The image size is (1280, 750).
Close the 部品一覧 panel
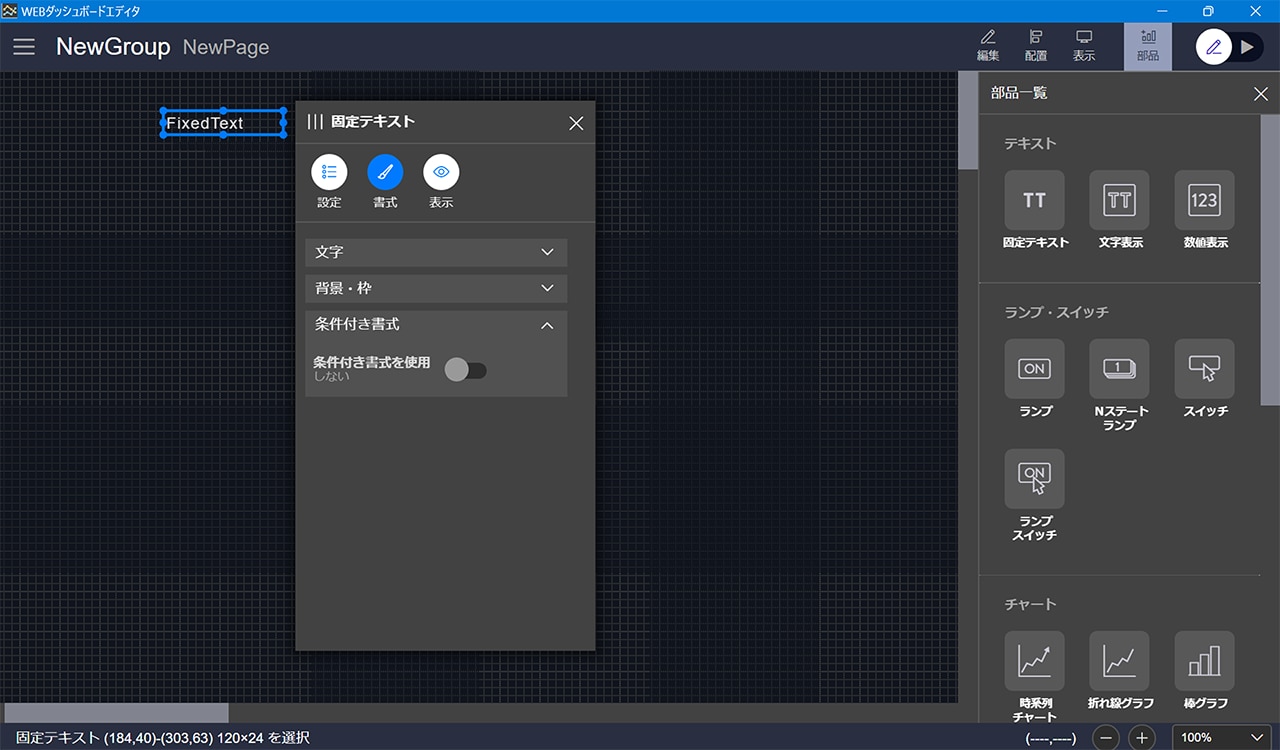coord(1260,94)
